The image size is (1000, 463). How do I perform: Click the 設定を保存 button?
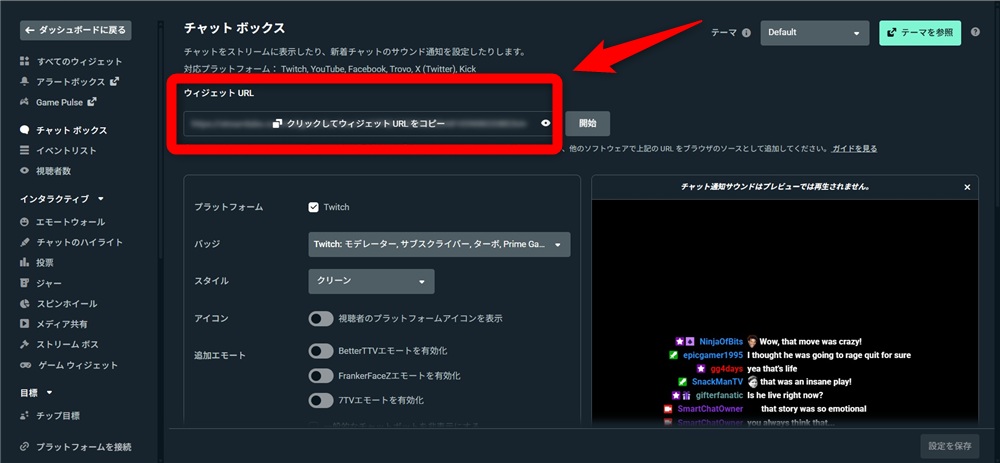point(950,446)
